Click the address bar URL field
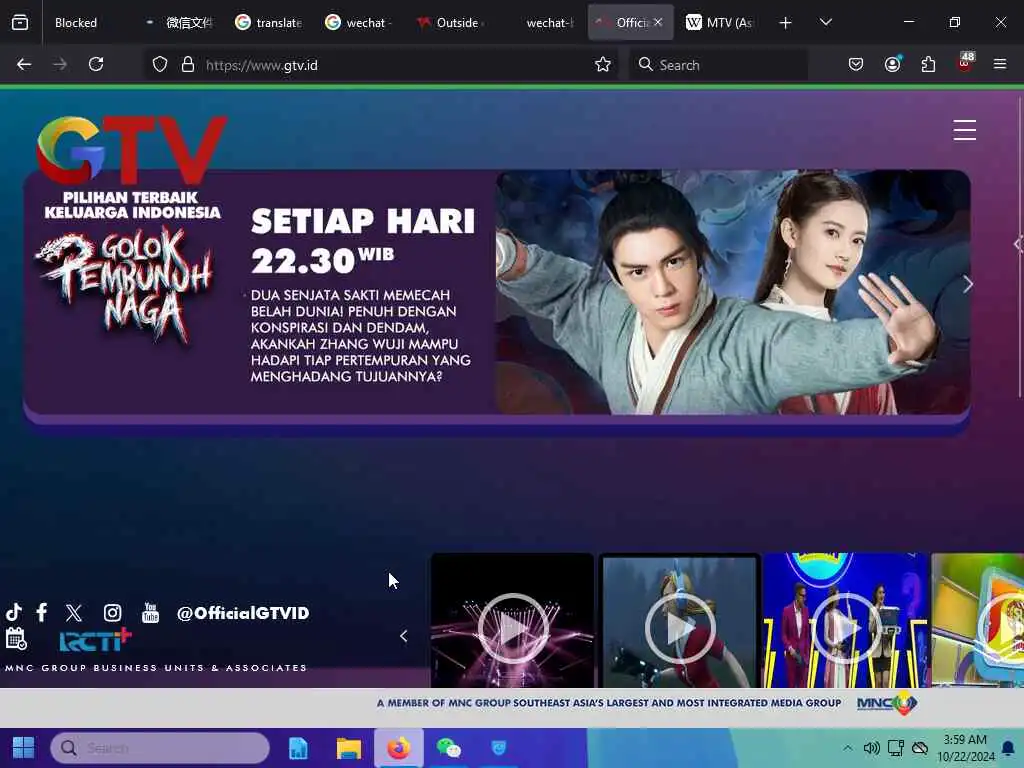Screen dimensions: 1024x768 coord(382,65)
